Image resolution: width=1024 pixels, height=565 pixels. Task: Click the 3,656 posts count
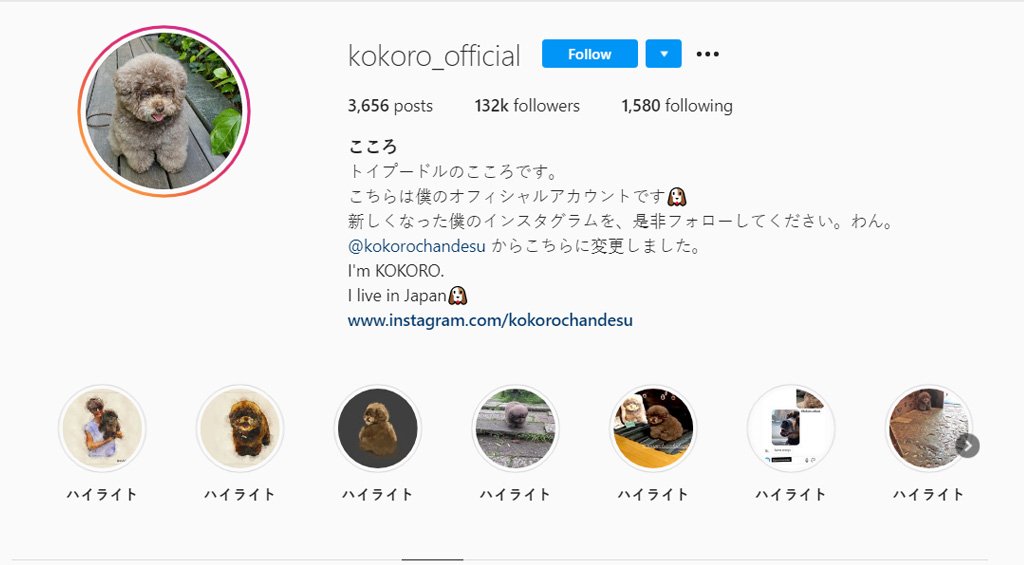(390, 106)
